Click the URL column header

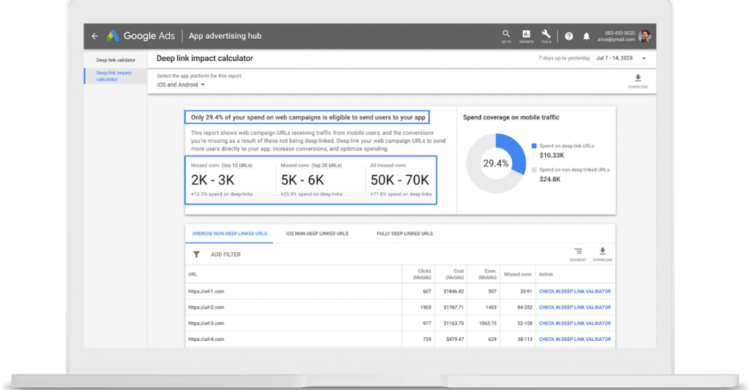193,275
